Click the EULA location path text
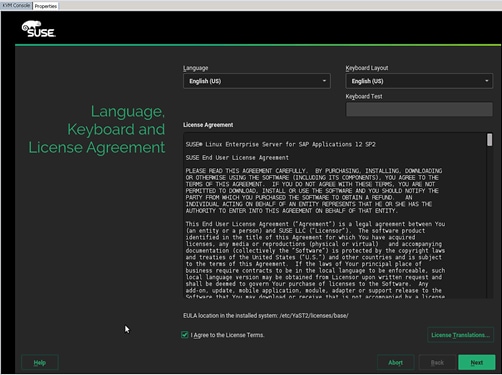 [x=314, y=315]
